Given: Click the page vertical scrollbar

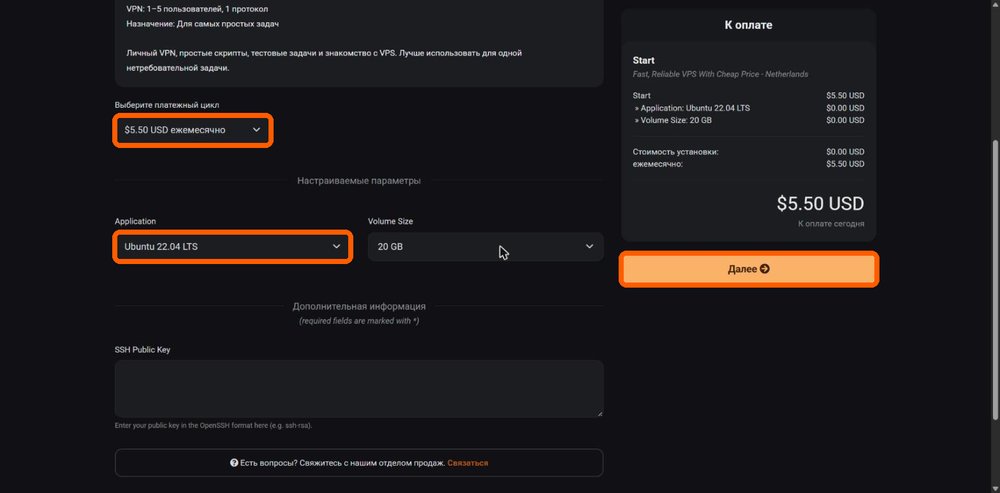Looking at the screenshot, I should click(995, 281).
